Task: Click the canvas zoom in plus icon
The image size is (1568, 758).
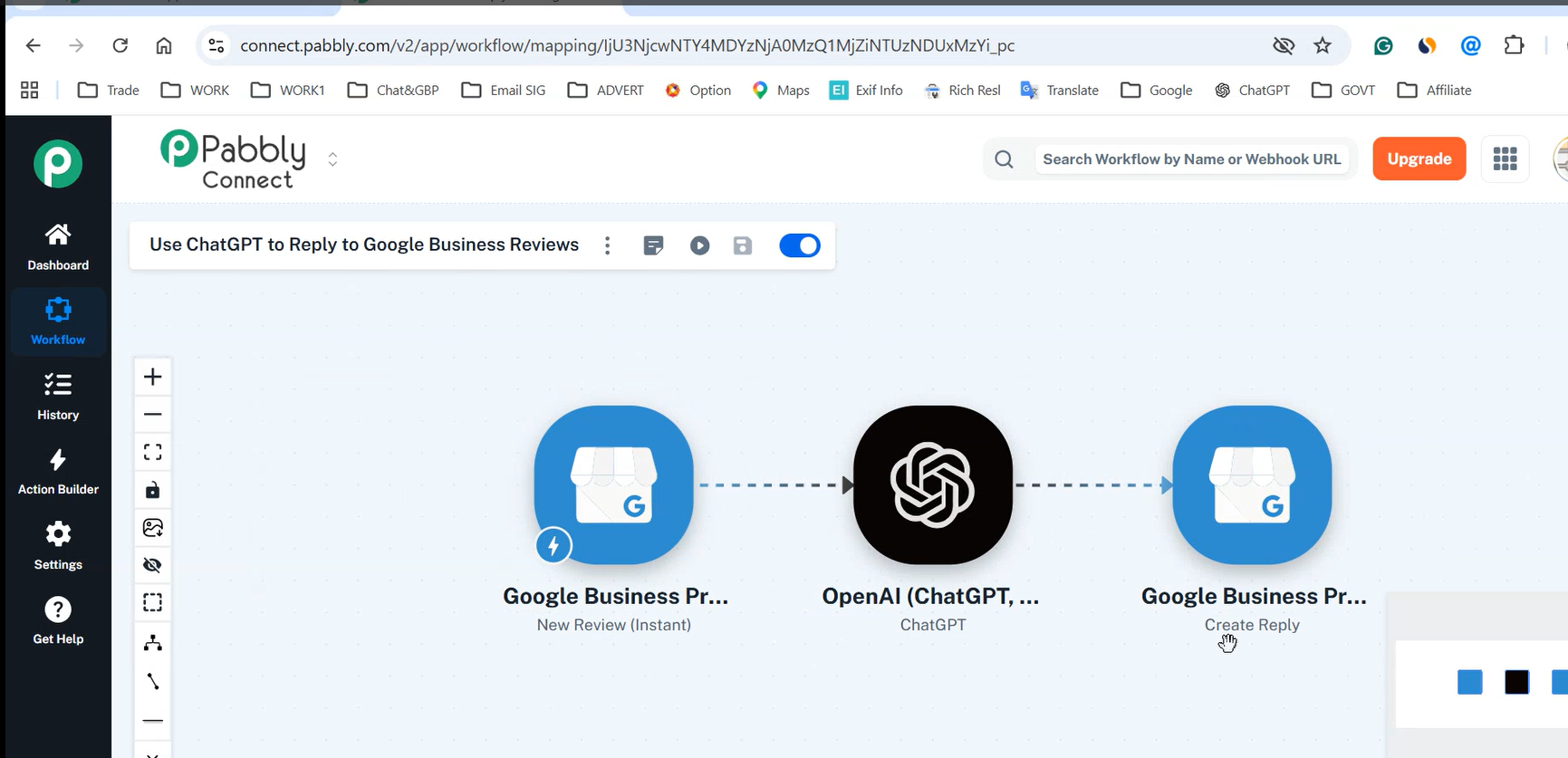Action: pyautogui.click(x=152, y=377)
